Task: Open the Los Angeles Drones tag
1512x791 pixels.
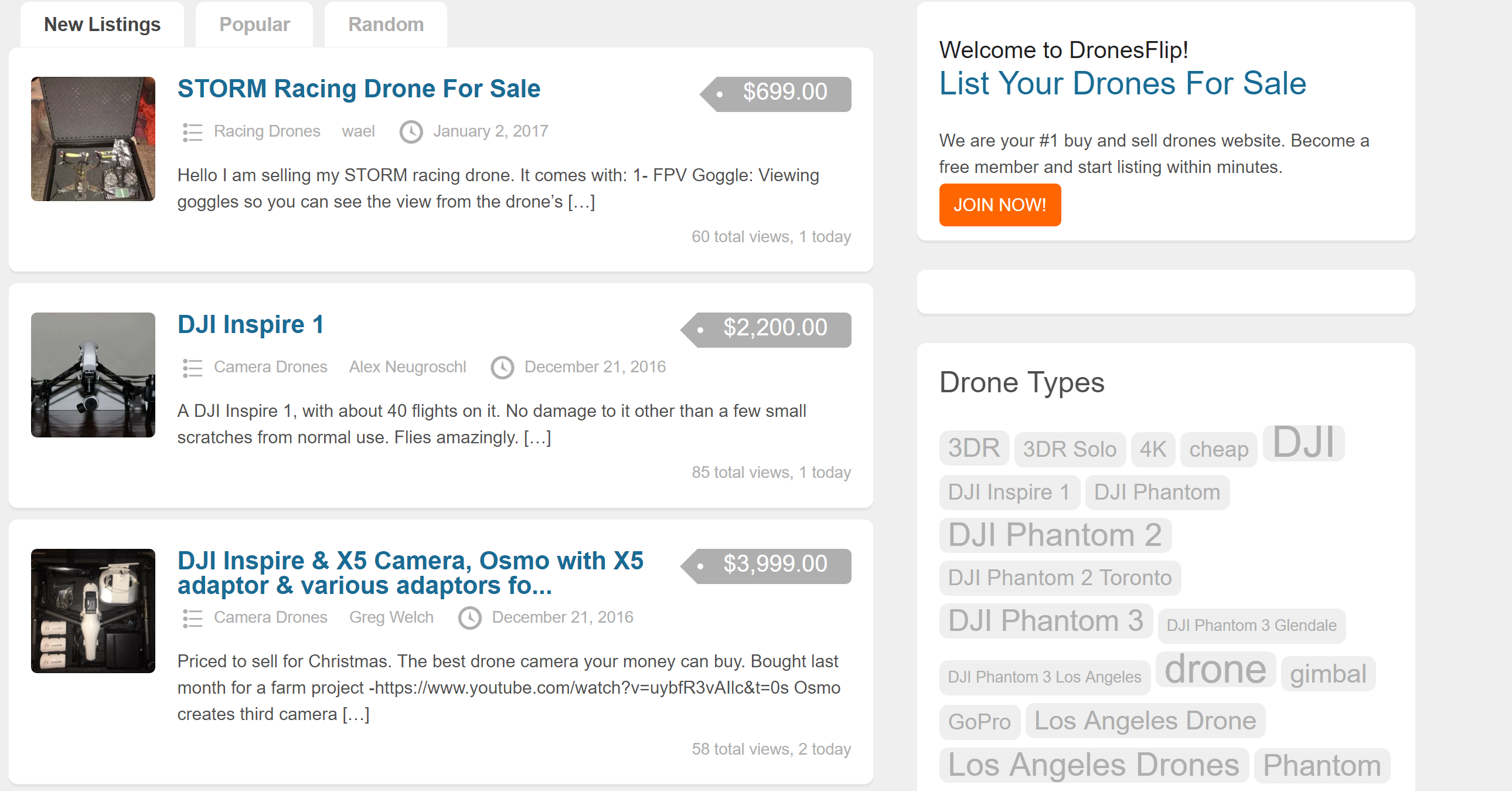Action: [x=1094, y=765]
